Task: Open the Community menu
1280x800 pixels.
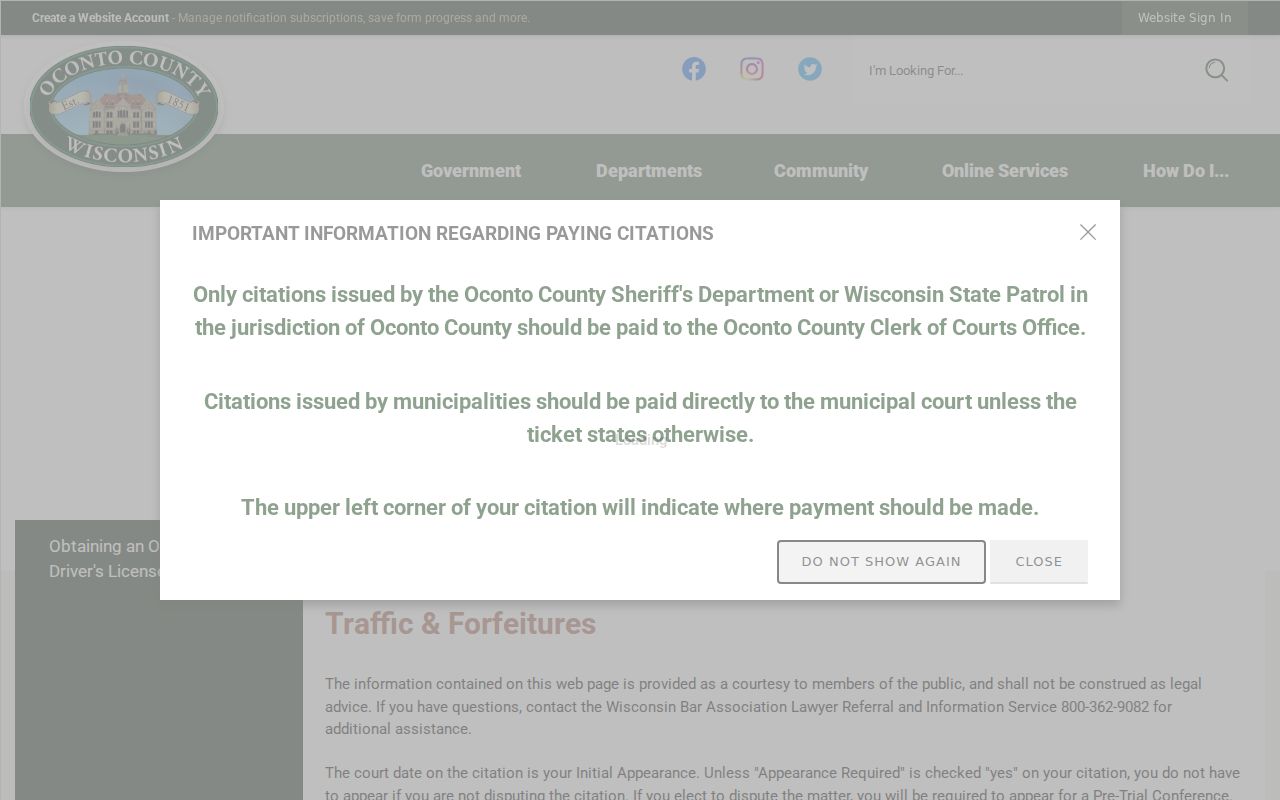Action: point(821,171)
